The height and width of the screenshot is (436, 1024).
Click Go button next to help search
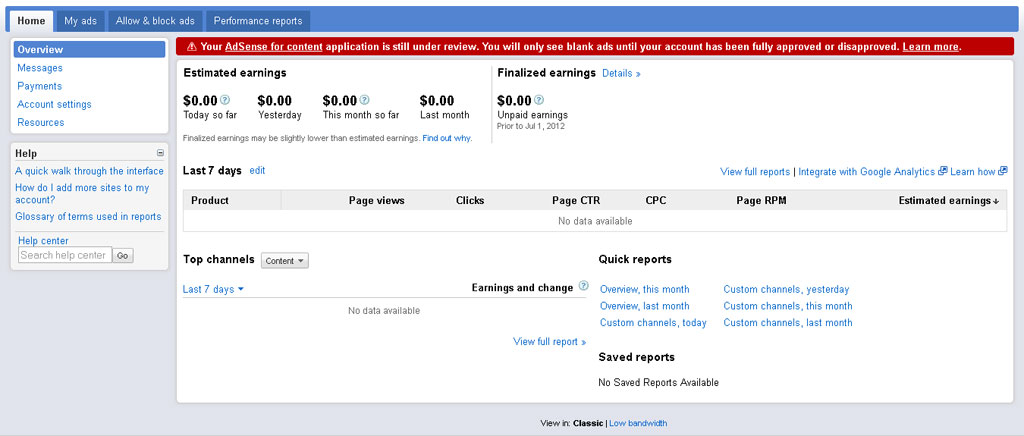pyautogui.click(x=123, y=256)
